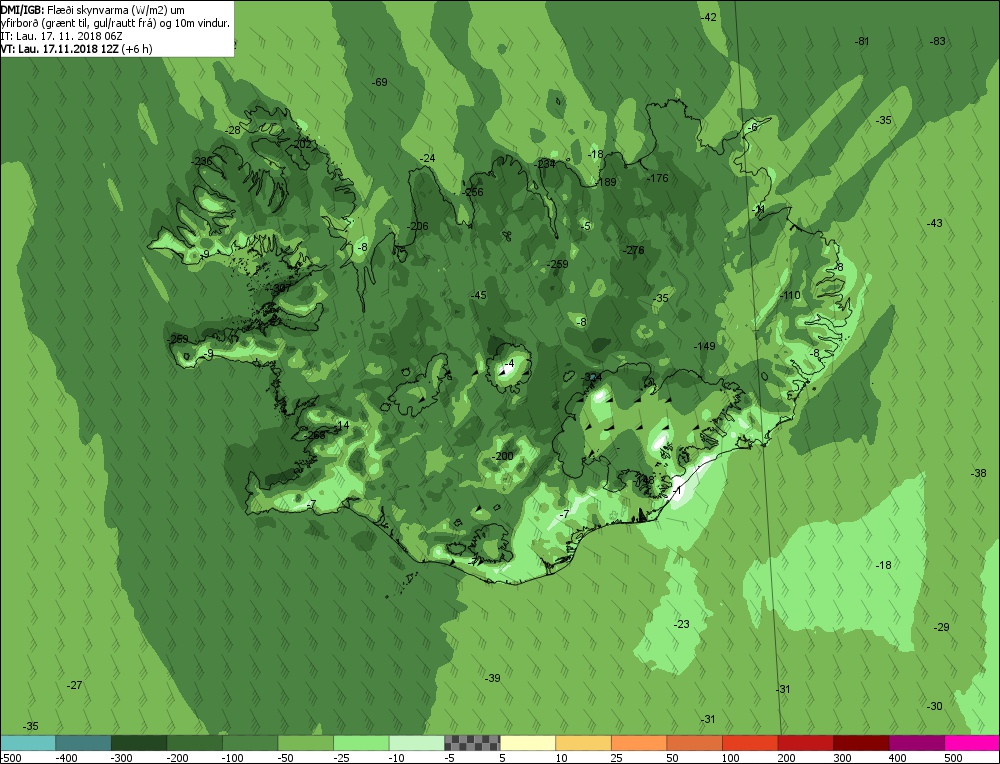1000x764 pixels.
Task: Pick the pale yellow swatch between 5 and 10
Action: pos(527,743)
